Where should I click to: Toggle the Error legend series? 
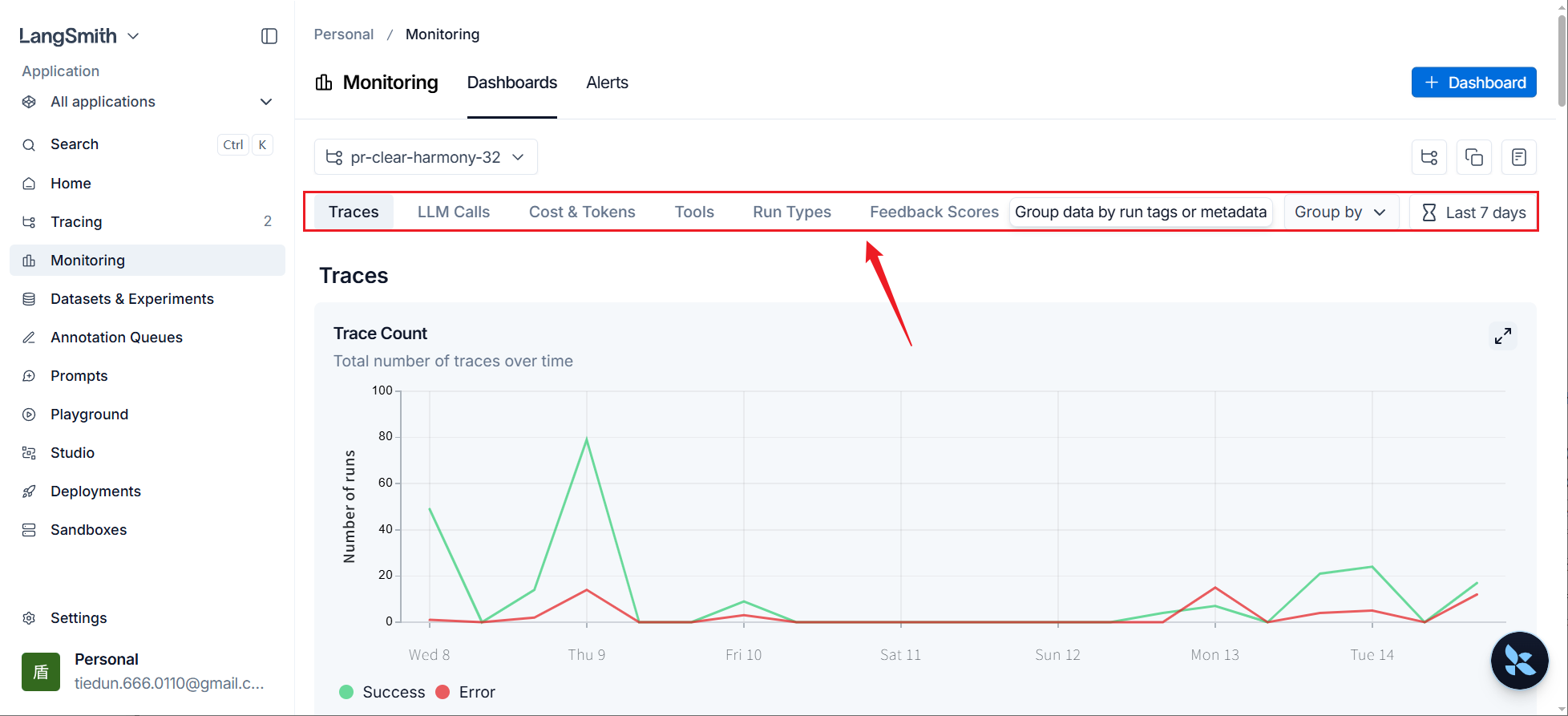click(466, 692)
